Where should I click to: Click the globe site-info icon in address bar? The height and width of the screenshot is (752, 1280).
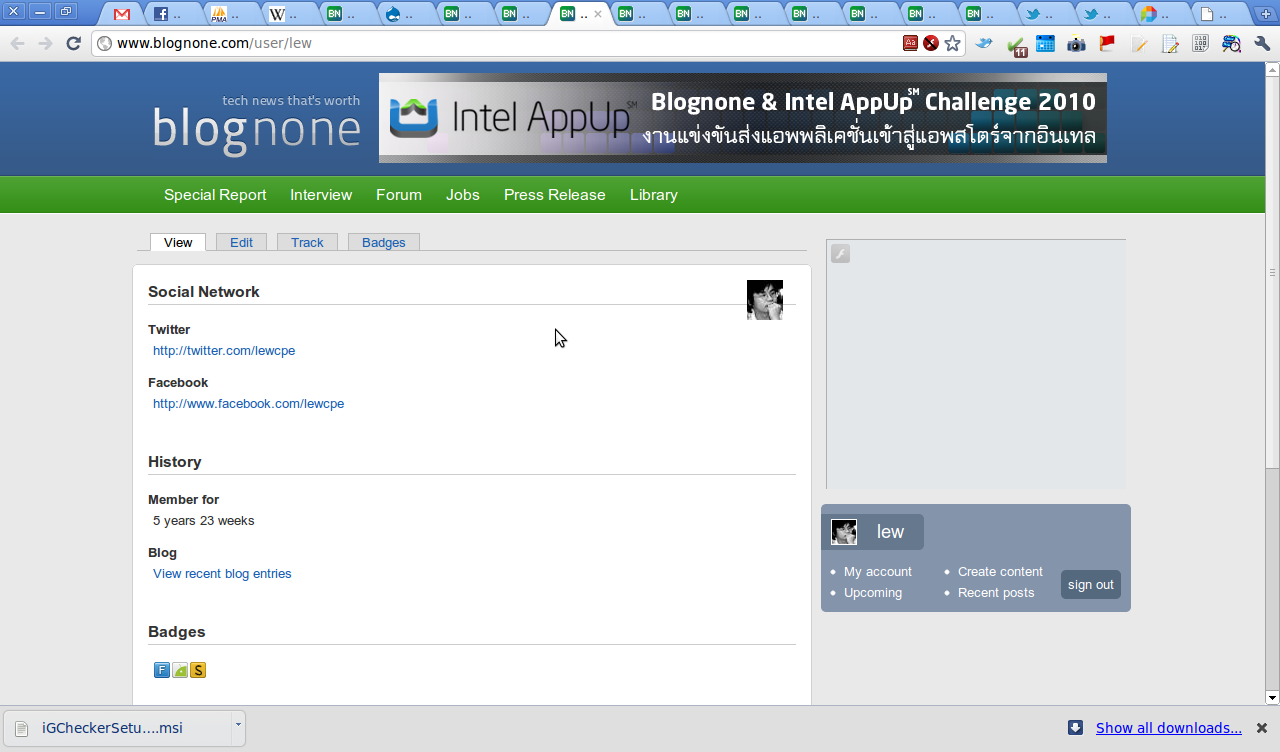click(x=104, y=43)
